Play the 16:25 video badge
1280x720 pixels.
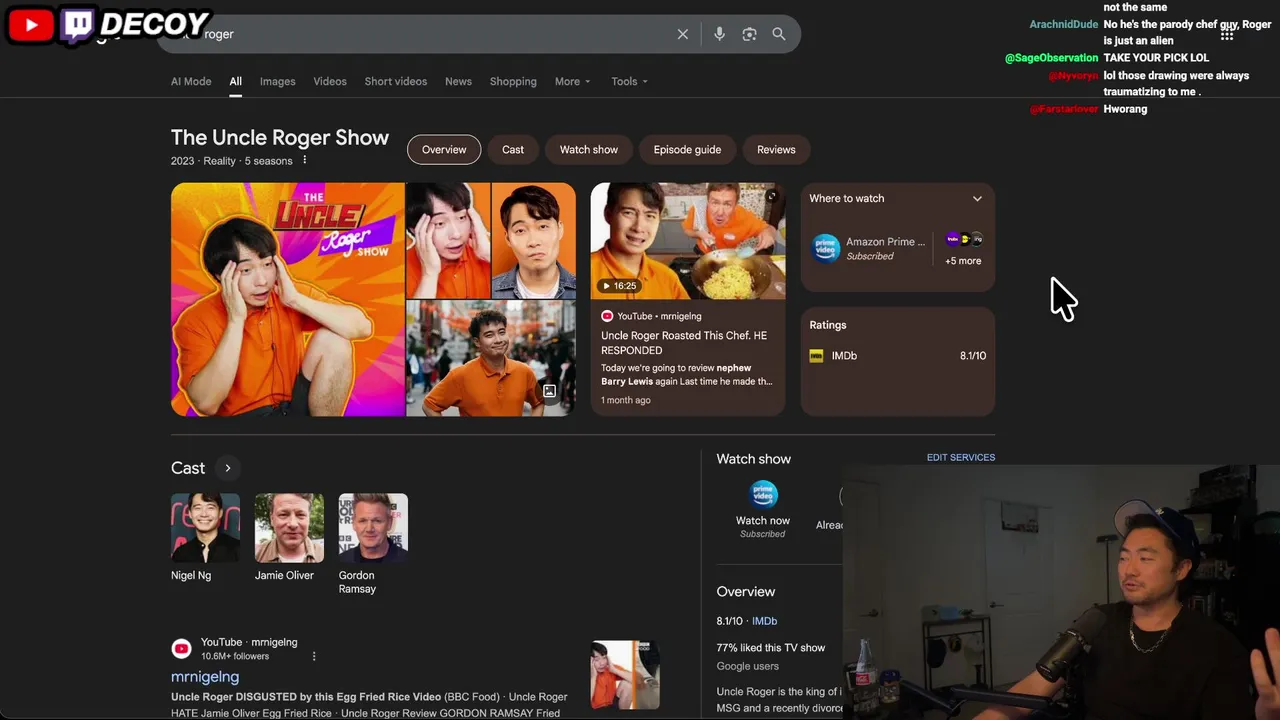pyautogui.click(x=619, y=286)
